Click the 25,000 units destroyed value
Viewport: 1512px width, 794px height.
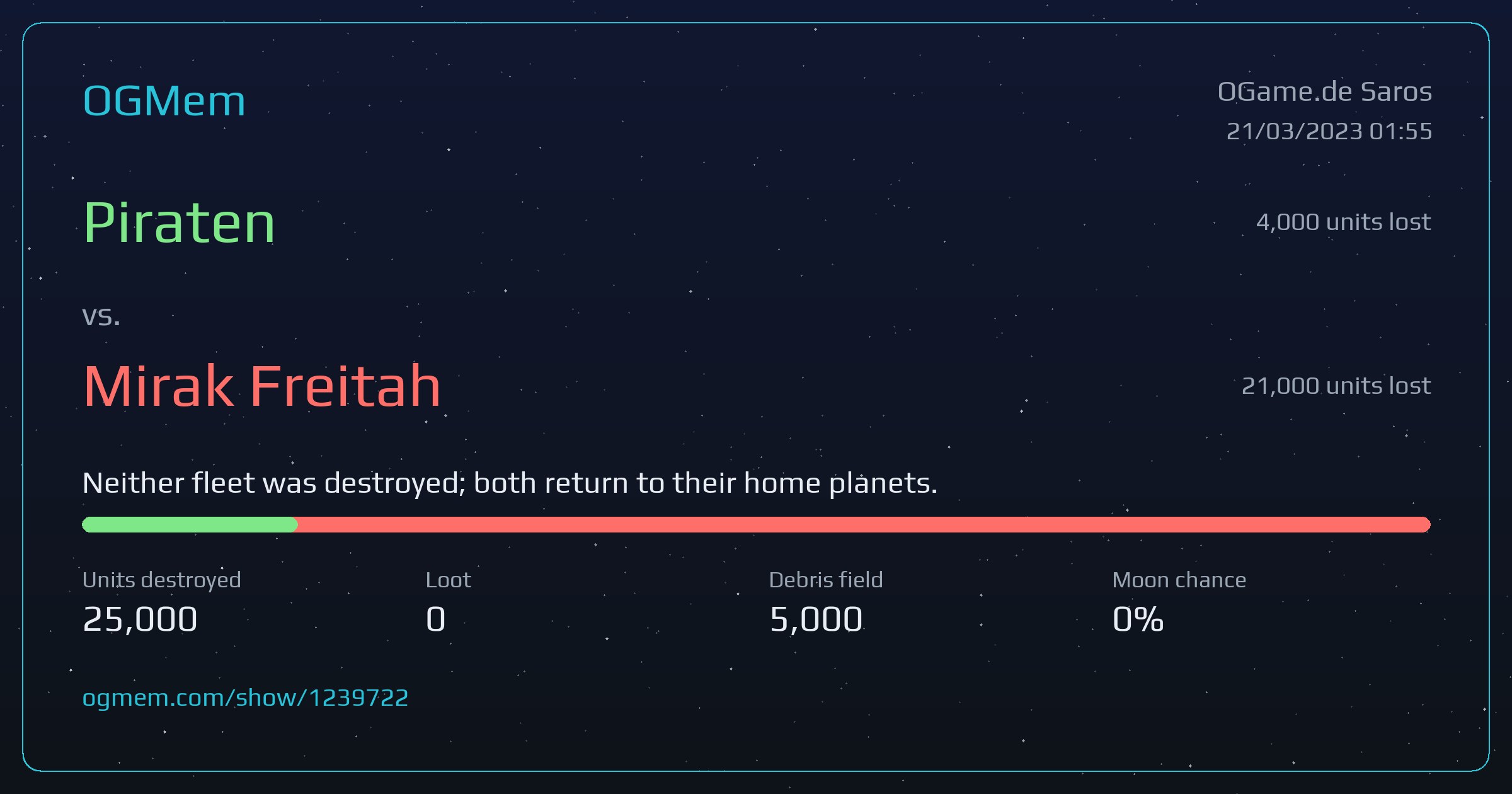tap(140, 619)
